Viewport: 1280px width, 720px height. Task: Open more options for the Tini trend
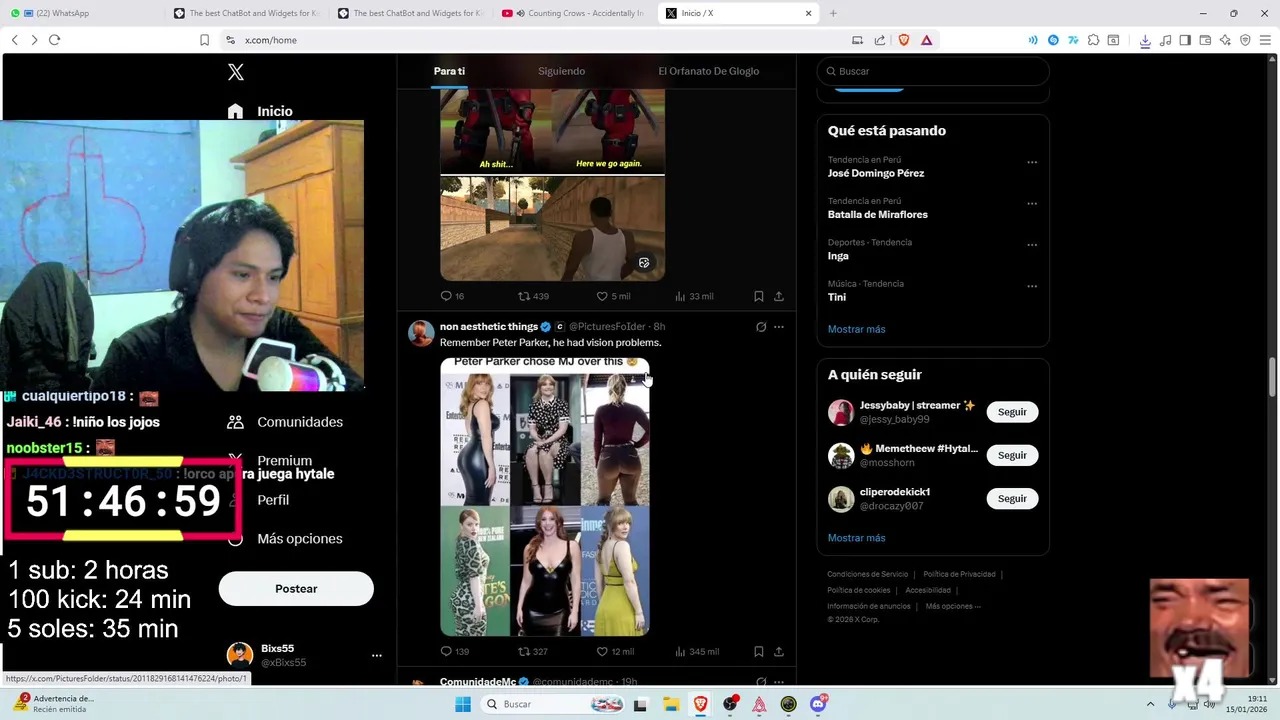click(x=1032, y=286)
